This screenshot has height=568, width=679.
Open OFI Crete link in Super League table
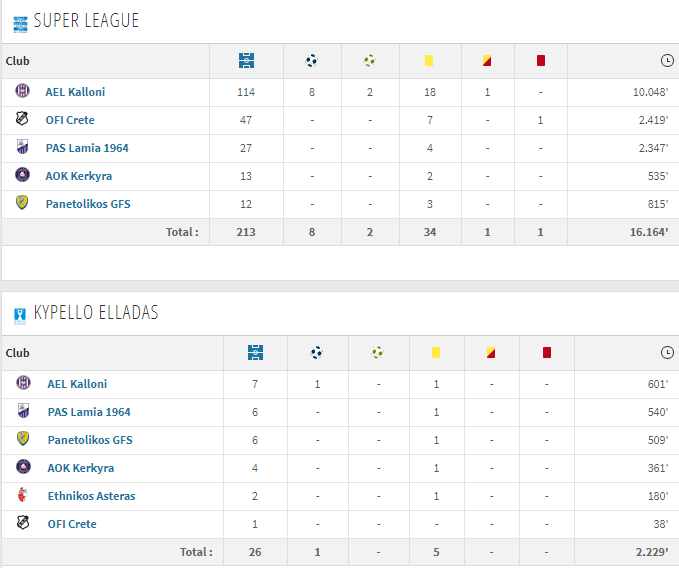click(70, 120)
